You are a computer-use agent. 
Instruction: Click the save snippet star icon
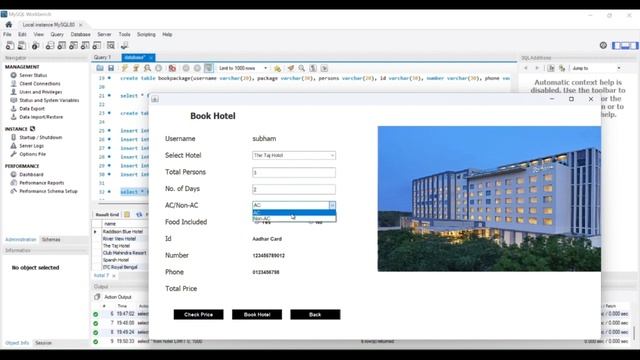tap(278, 68)
